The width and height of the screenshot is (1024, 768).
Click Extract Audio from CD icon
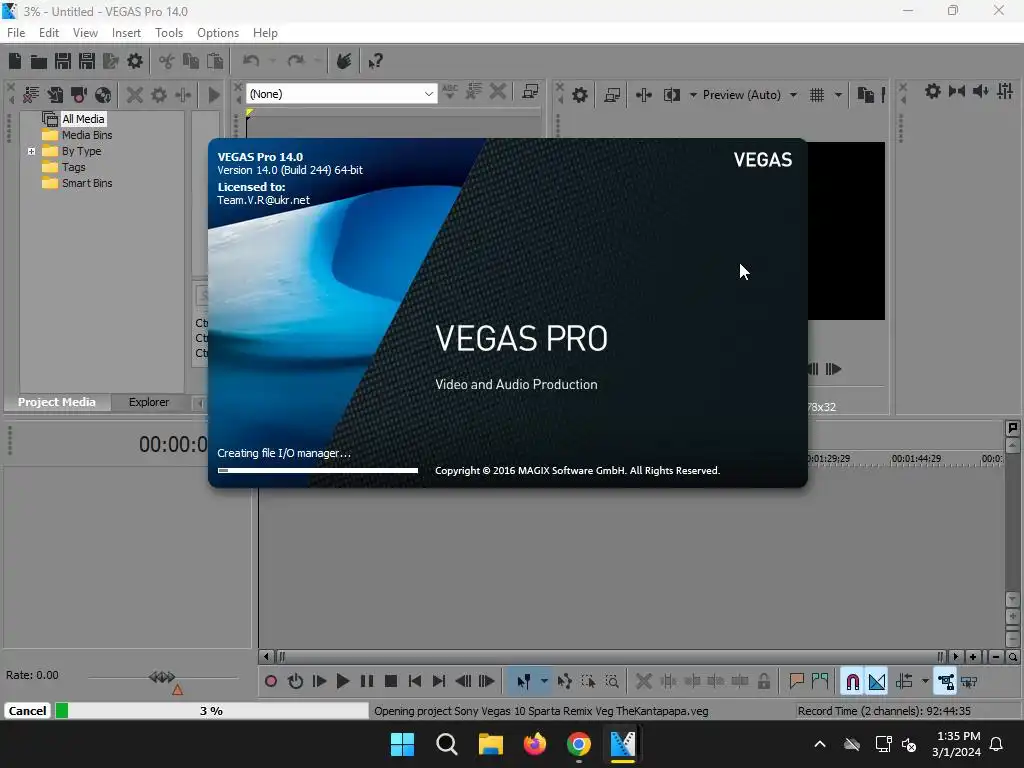pyautogui.click(x=103, y=95)
